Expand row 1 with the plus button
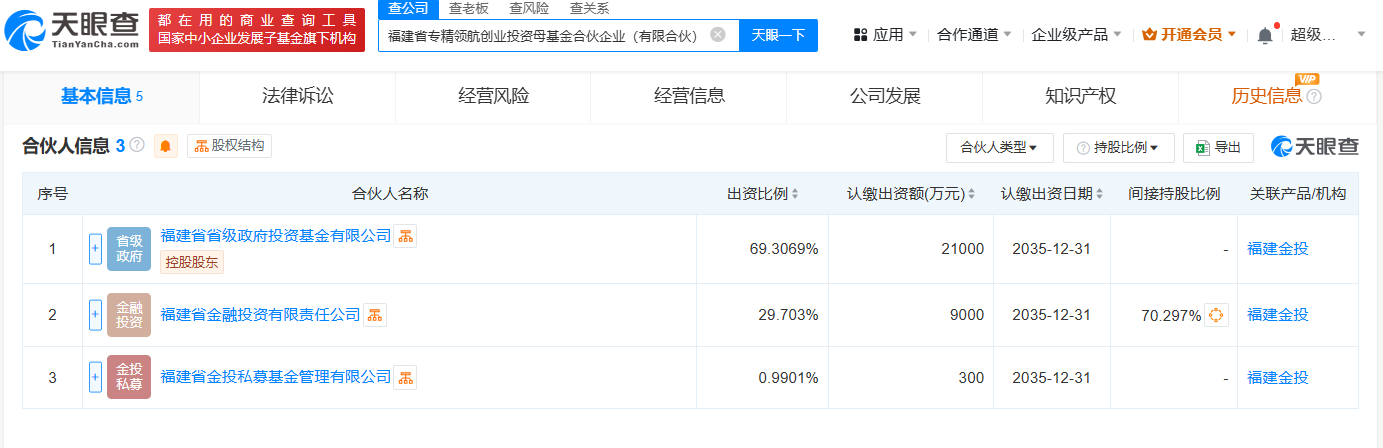This screenshot has height=448, width=1383. tap(95, 249)
